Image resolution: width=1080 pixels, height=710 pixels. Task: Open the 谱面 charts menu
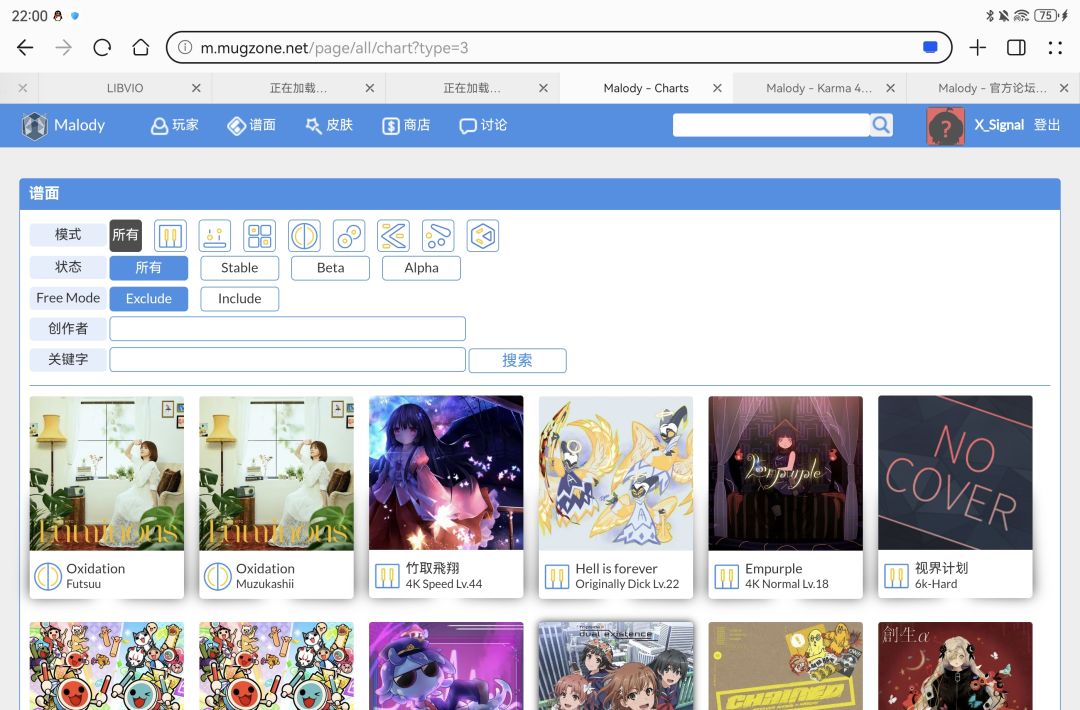251,125
